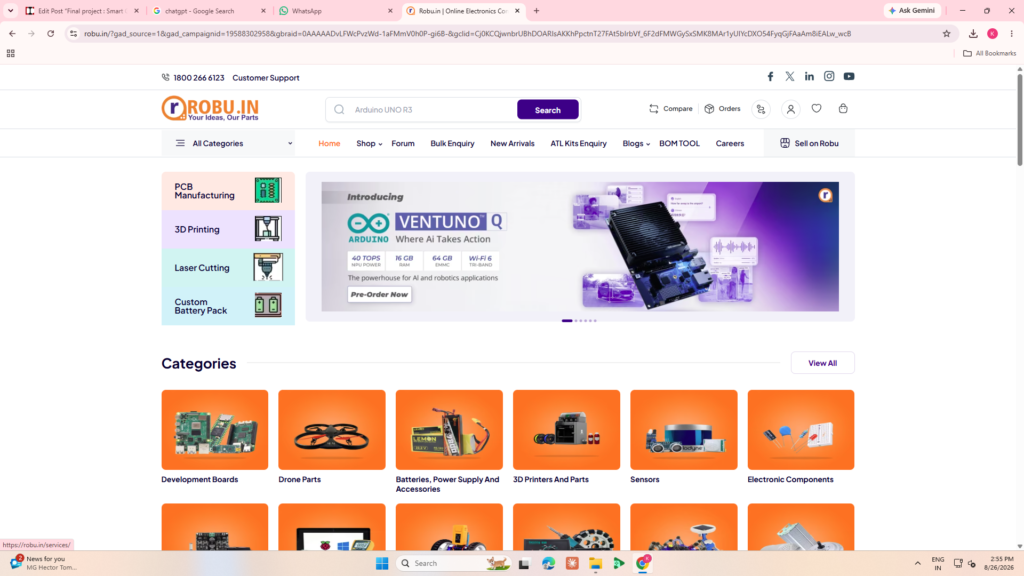Click View All categories button
Viewport: 1024px width, 576px height.
tap(822, 363)
